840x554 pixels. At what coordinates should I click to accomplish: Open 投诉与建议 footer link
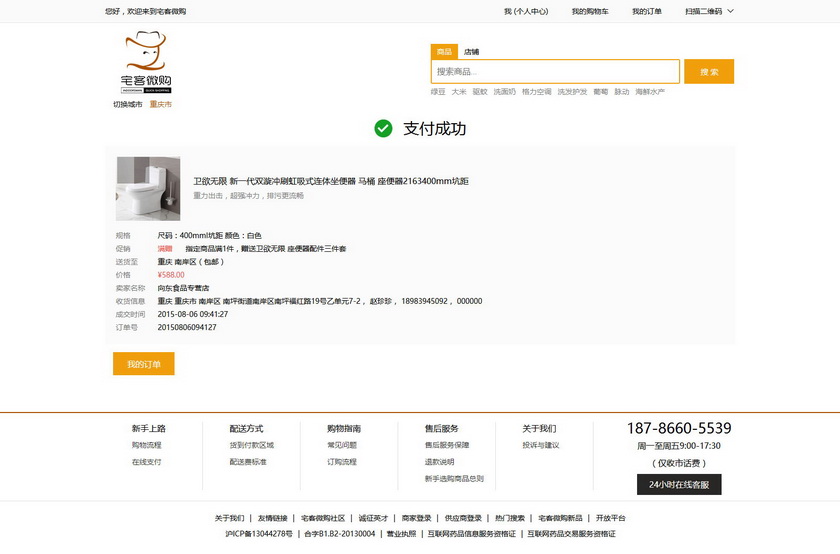click(541, 445)
